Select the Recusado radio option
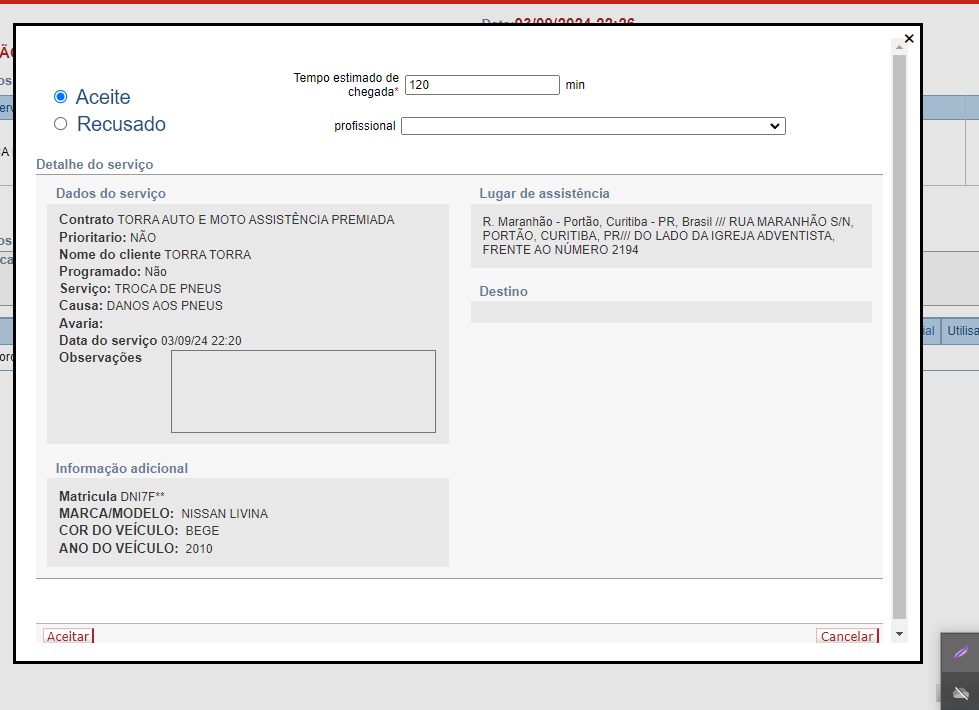Viewport: 979px width, 710px height. 61,124
